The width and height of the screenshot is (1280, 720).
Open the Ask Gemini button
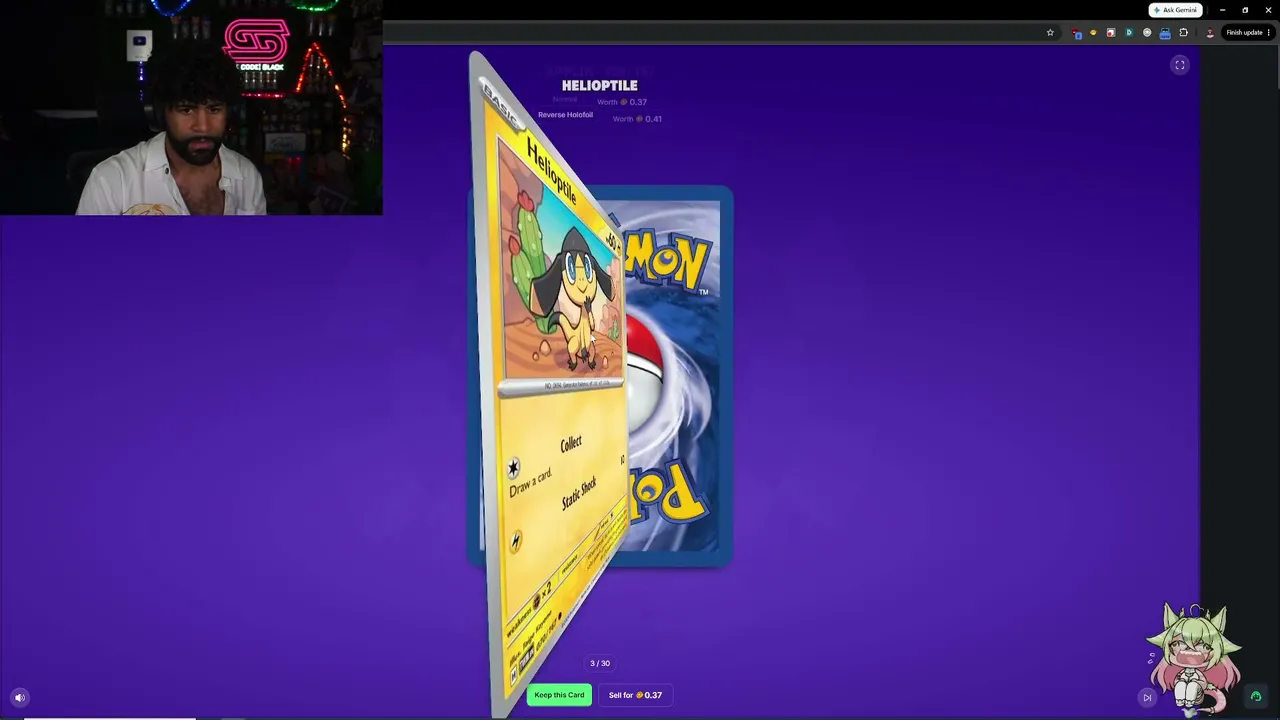pyautogui.click(x=1175, y=10)
